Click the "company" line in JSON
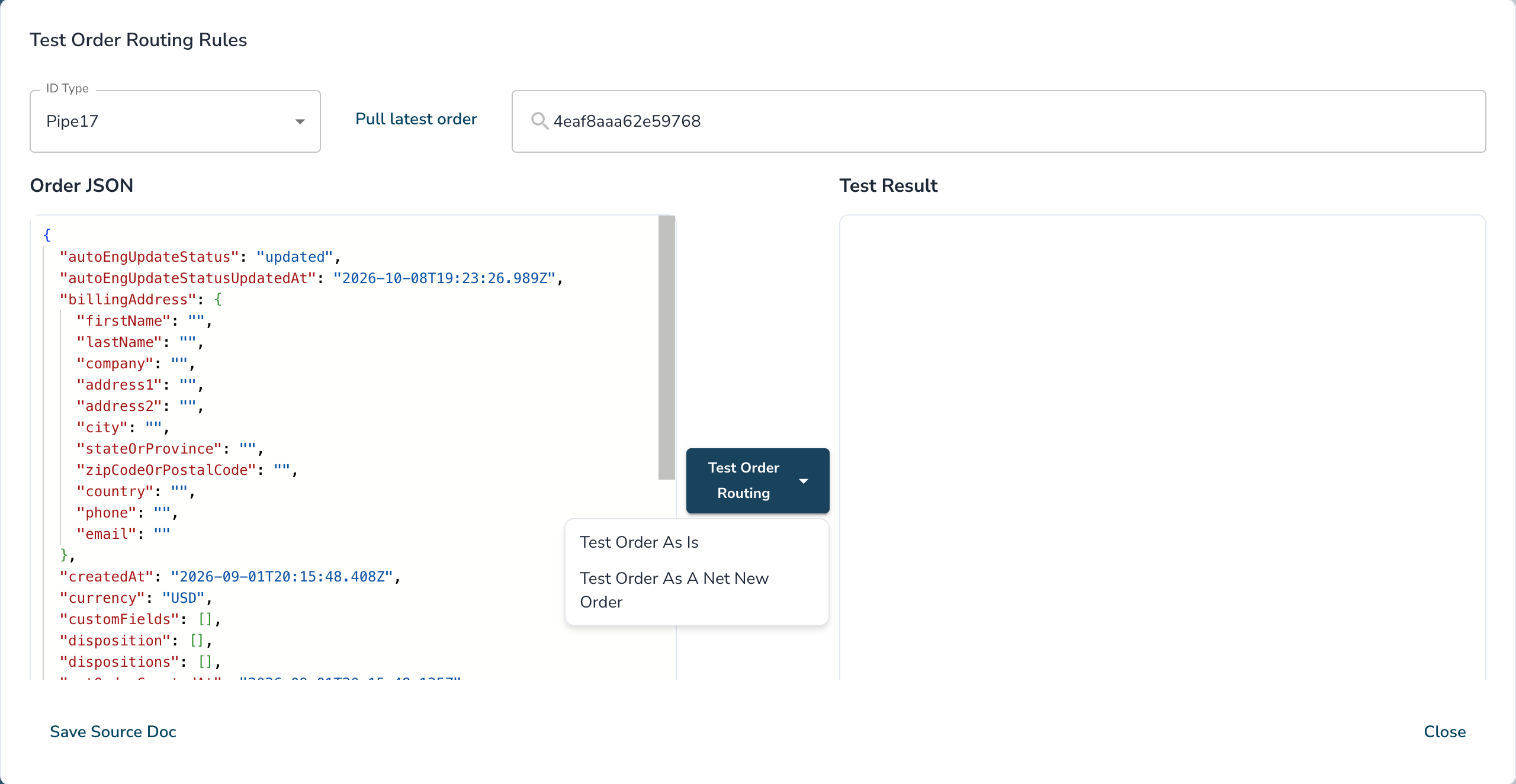The height and width of the screenshot is (784, 1516). (x=136, y=364)
